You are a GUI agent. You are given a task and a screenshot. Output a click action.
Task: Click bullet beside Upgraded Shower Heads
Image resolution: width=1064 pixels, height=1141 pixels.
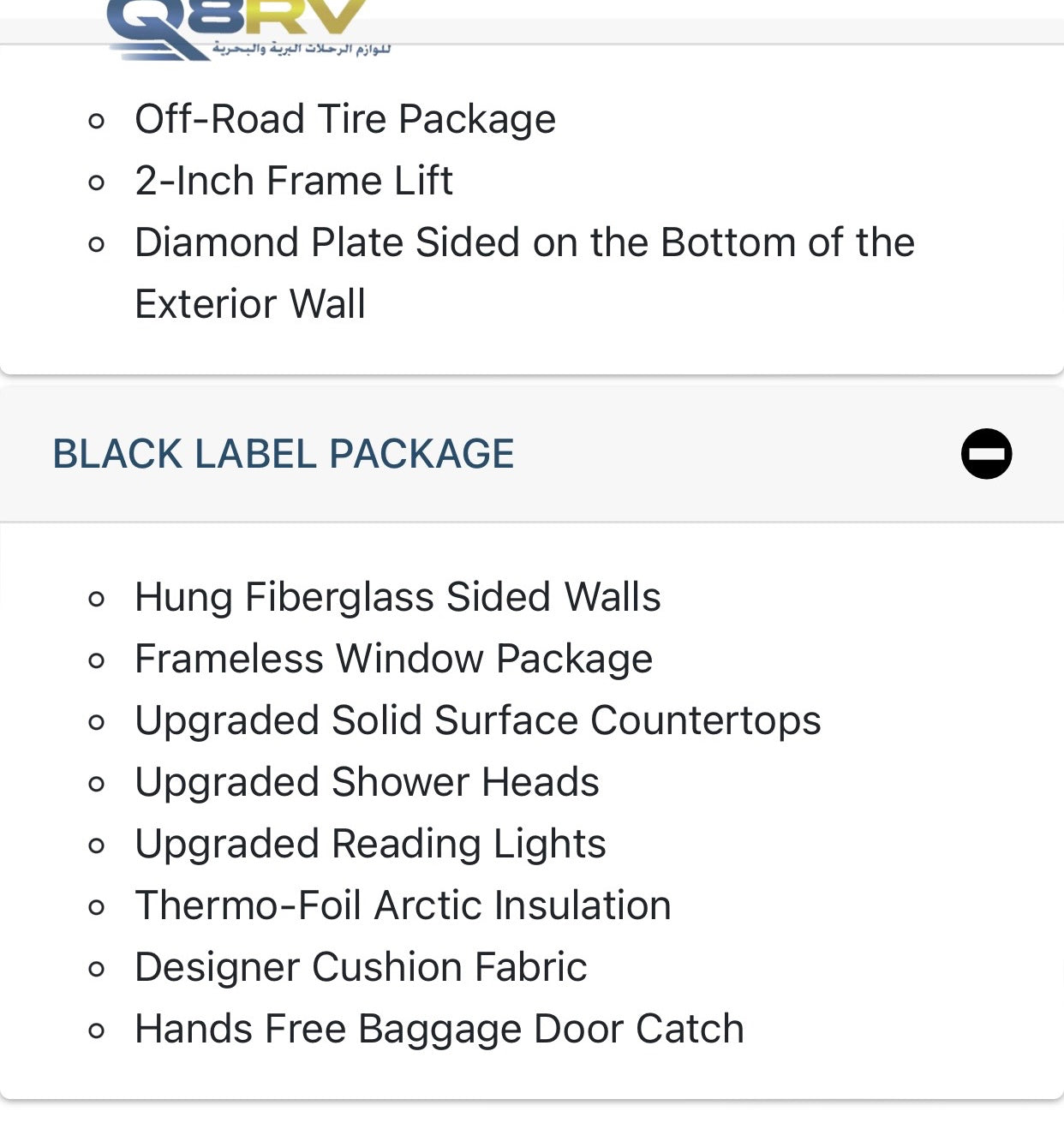point(97,783)
